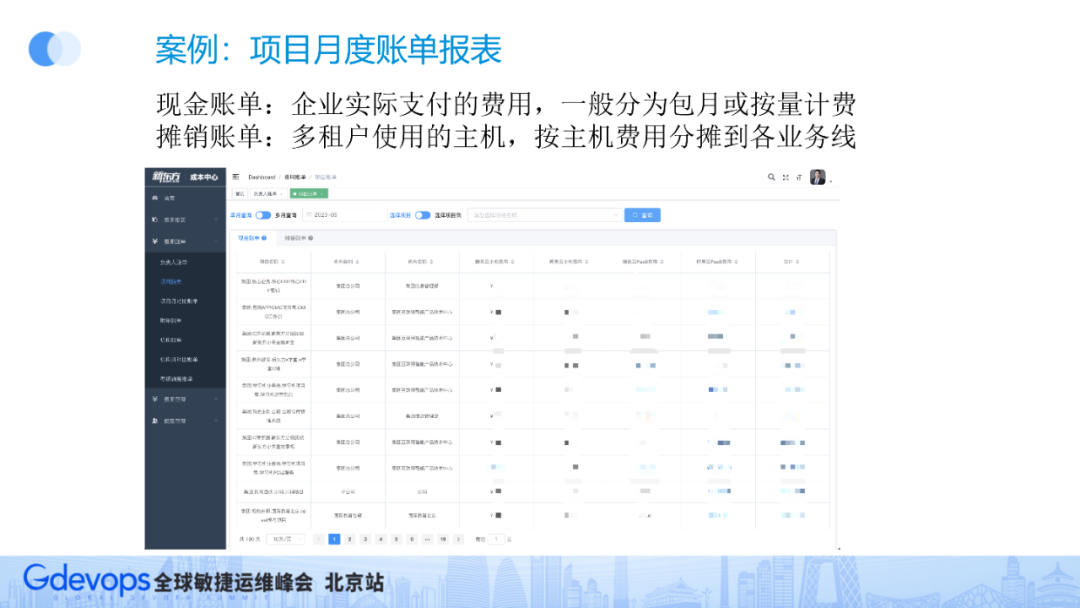Expand the second sidebar menu group

tap(185, 220)
